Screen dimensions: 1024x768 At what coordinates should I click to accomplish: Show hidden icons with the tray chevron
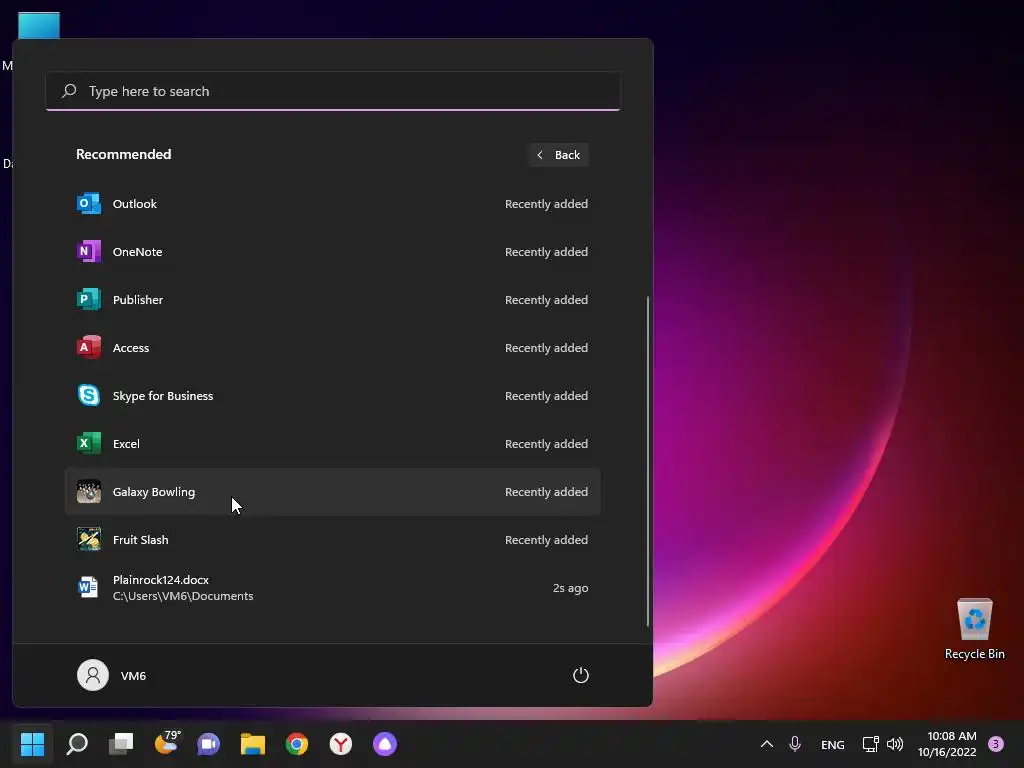click(767, 744)
